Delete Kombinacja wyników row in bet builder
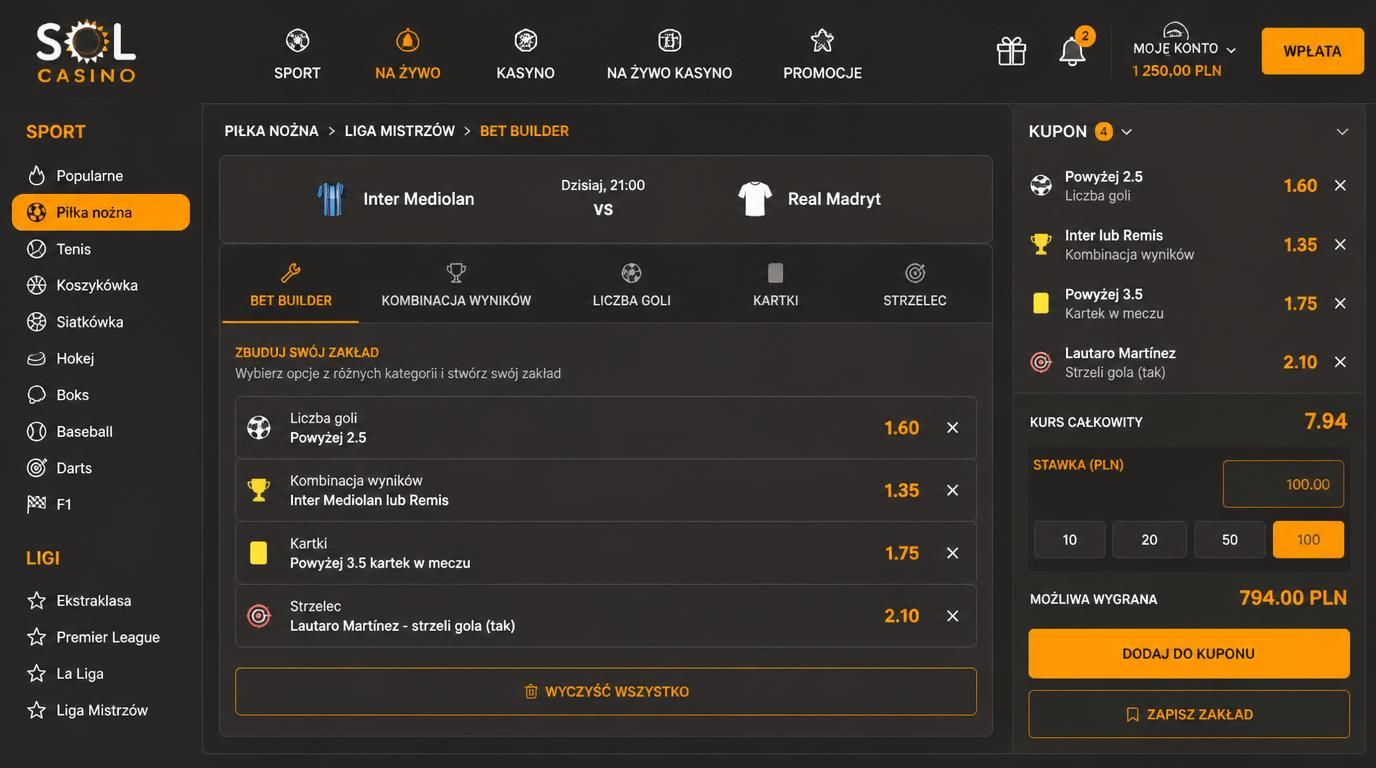 pyautogui.click(x=952, y=490)
